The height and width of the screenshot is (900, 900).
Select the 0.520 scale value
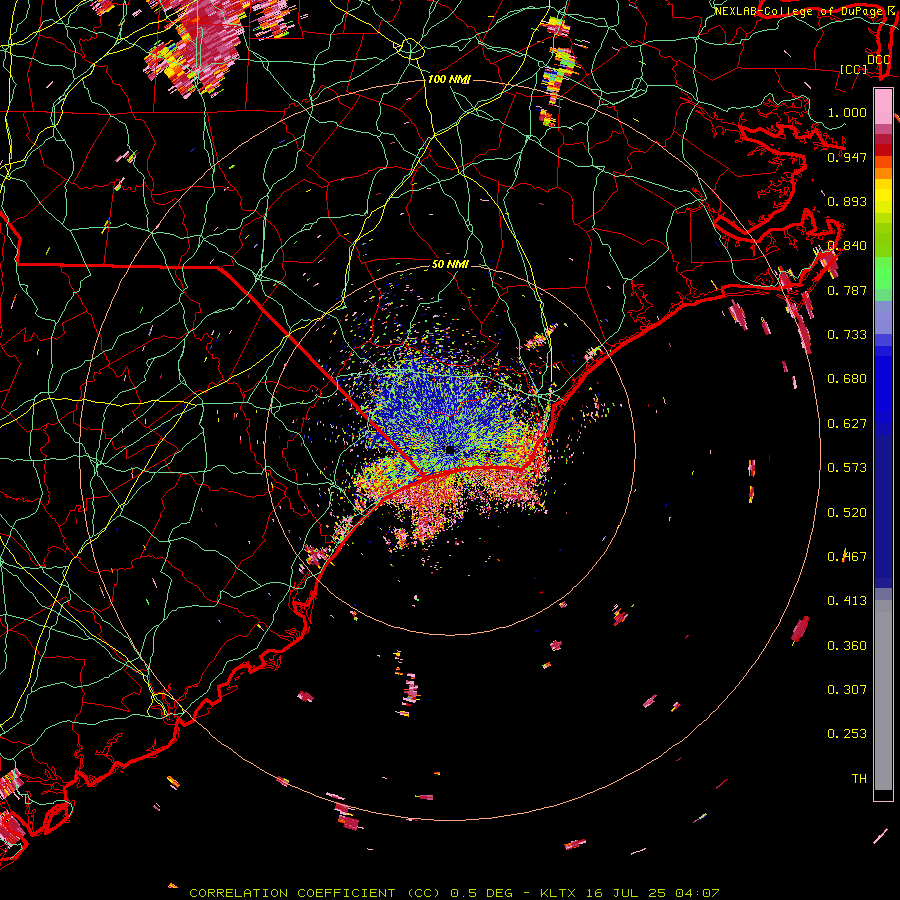click(x=847, y=513)
